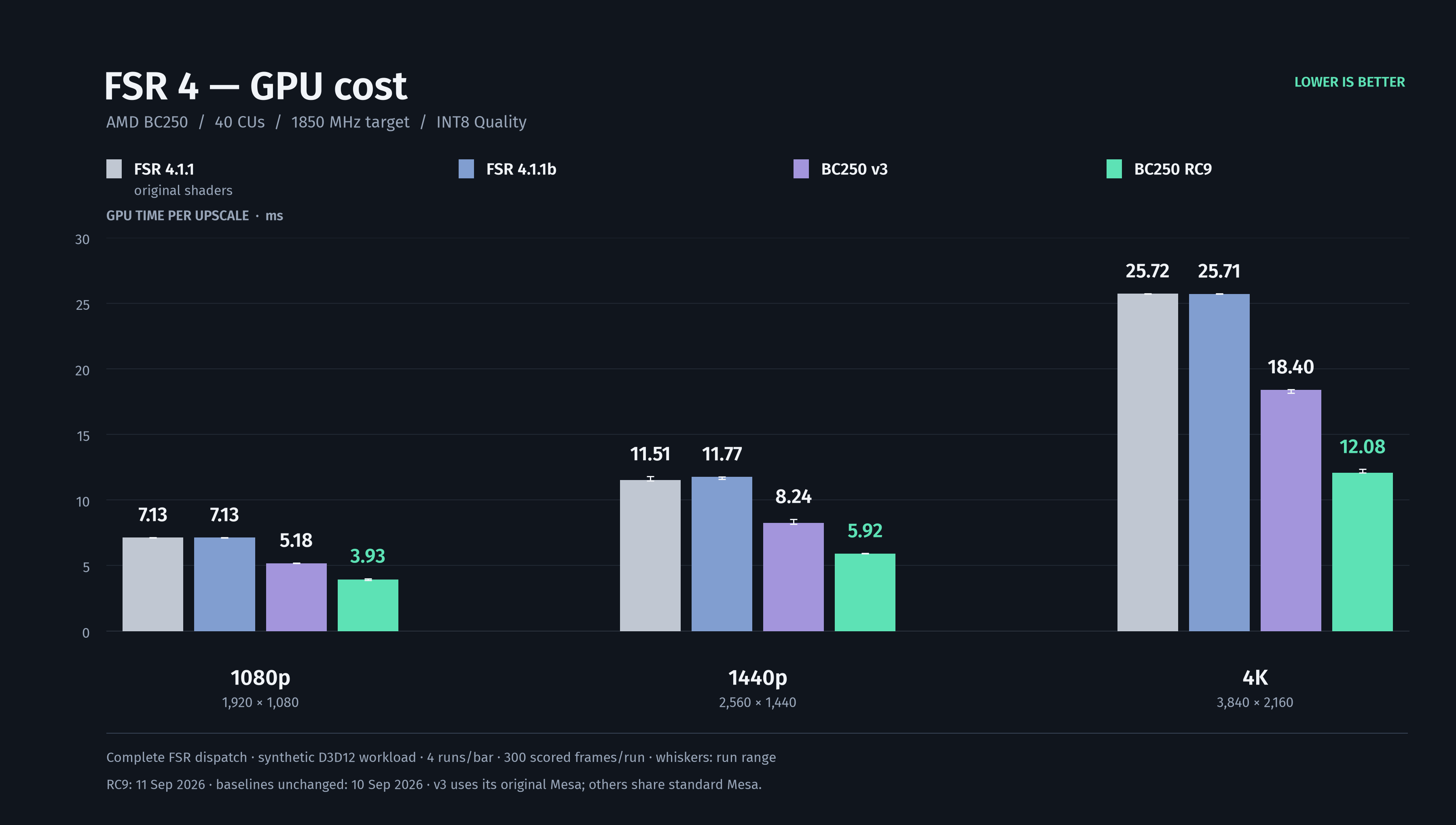Click the BC250 RC9 green legend swatch
Screen dimensions: 1456x825
(1114, 169)
